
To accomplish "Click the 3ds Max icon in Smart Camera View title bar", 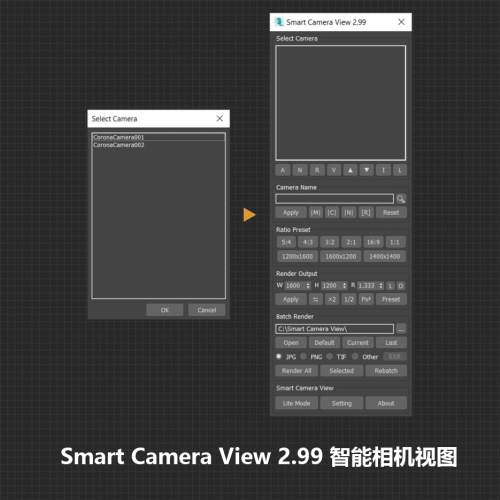I will (279, 22).
